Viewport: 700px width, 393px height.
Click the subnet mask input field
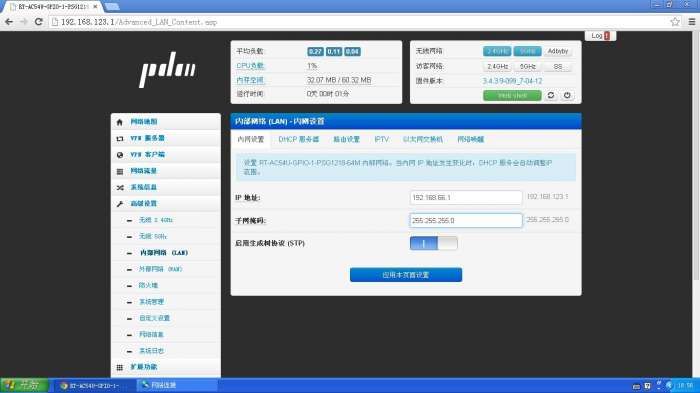pyautogui.click(x=466, y=221)
